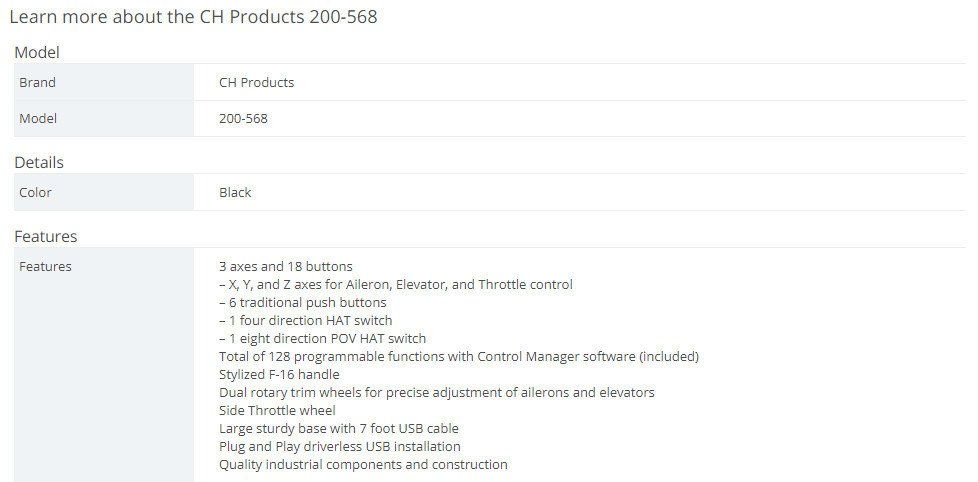Click the 'Stylized F-16 handle' text
This screenshot has height=482, width=978.
click(x=279, y=375)
